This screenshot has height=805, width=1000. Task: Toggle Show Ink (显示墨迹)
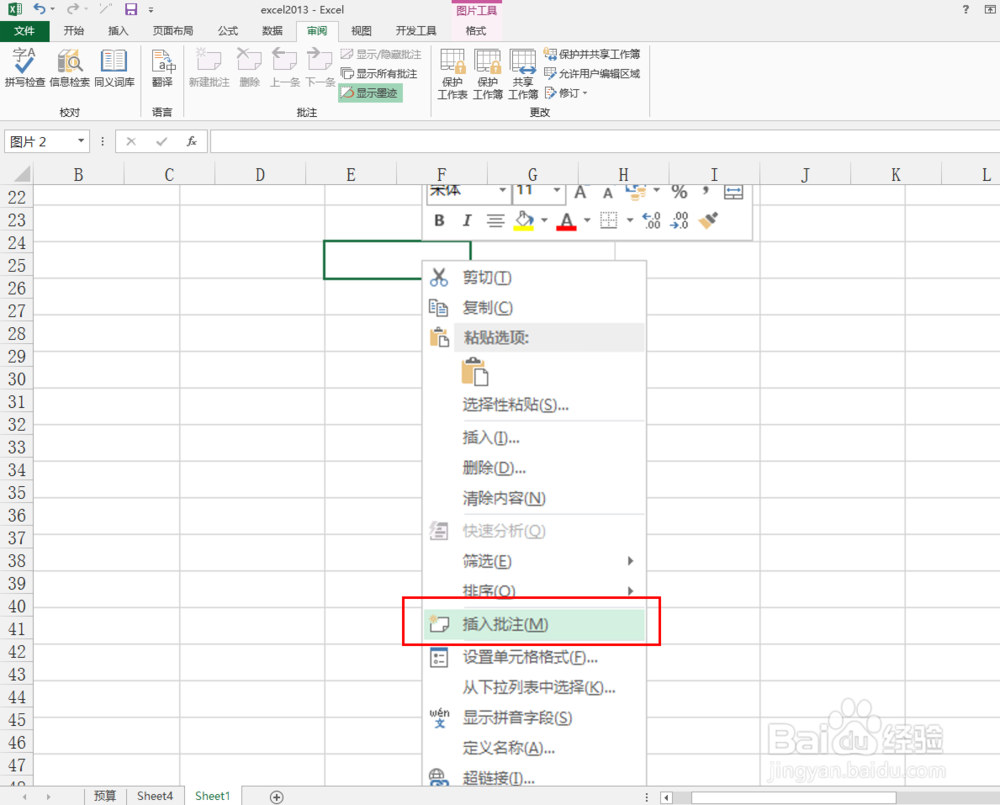tap(371, 91)
